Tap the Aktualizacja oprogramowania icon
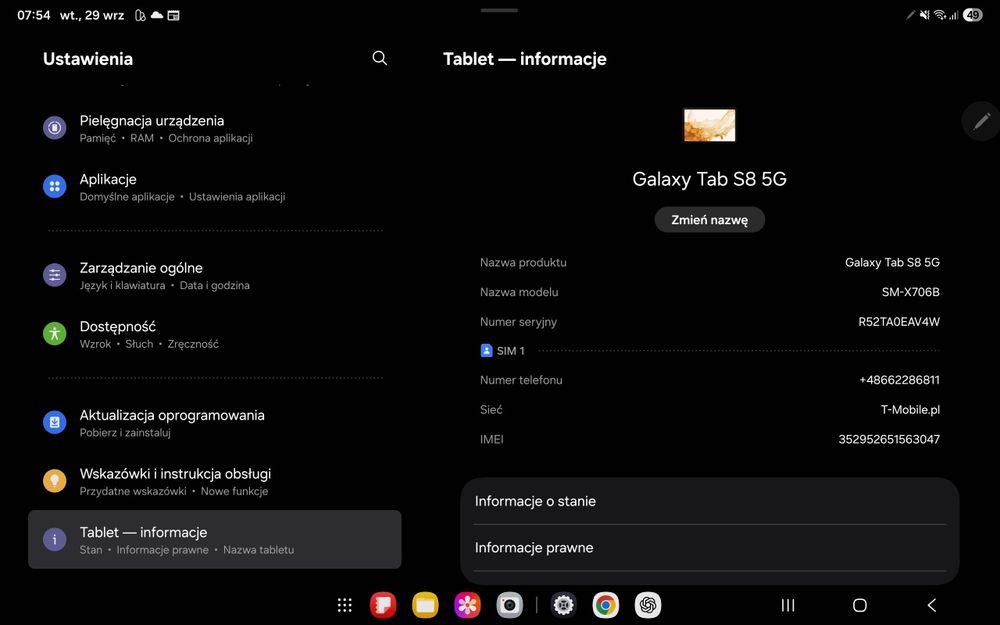Image resolution: width=1000 pixels, height=625 pixels. click(x=54, y=422)
